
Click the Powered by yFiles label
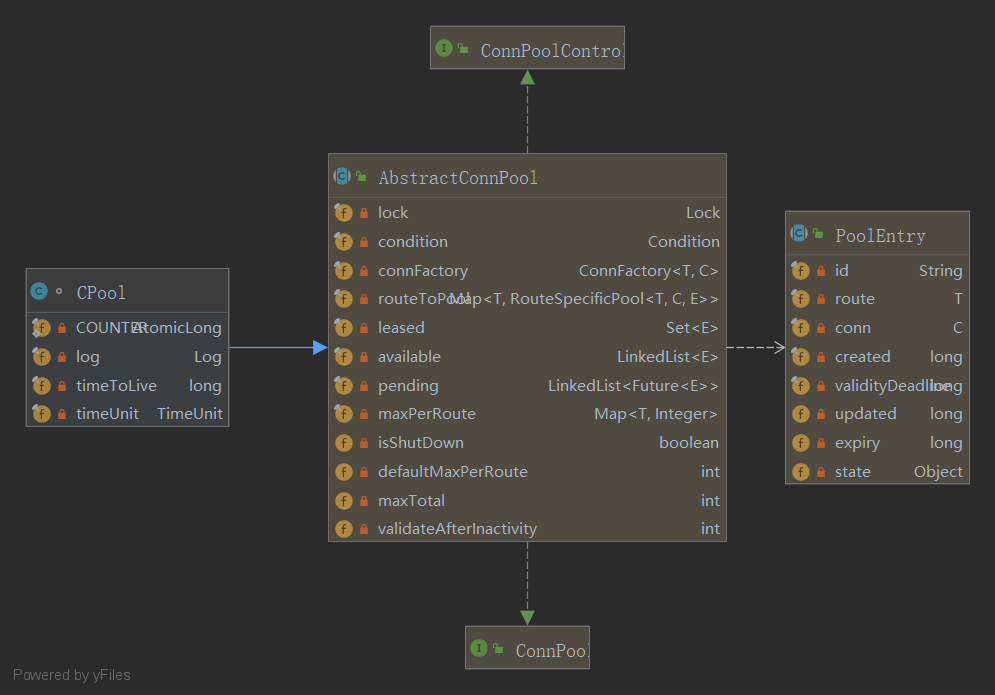point(72,675)
